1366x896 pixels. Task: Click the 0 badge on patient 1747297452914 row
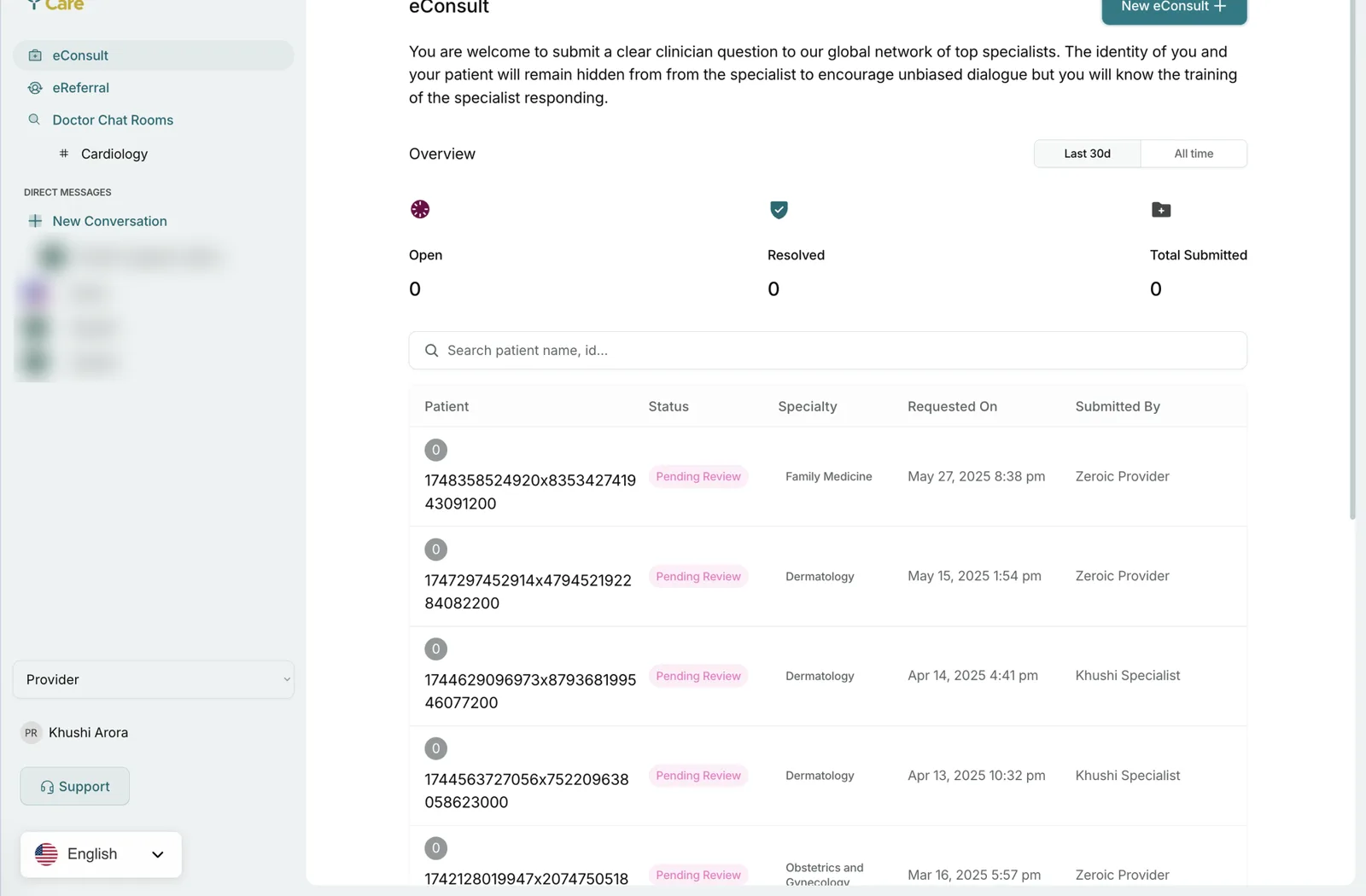tap(436, 550)
